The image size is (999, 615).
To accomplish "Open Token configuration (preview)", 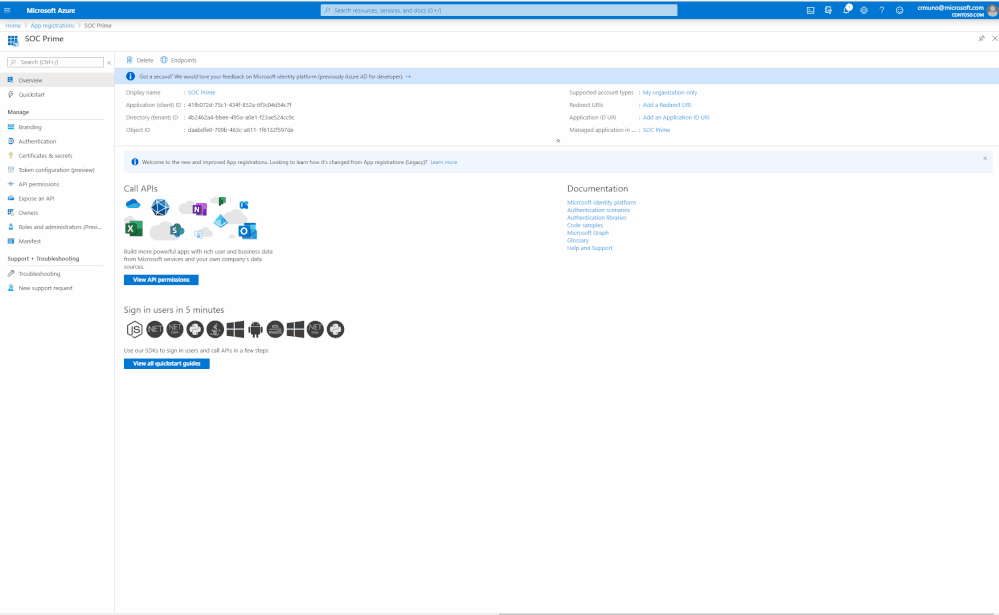I will [57, 170].
